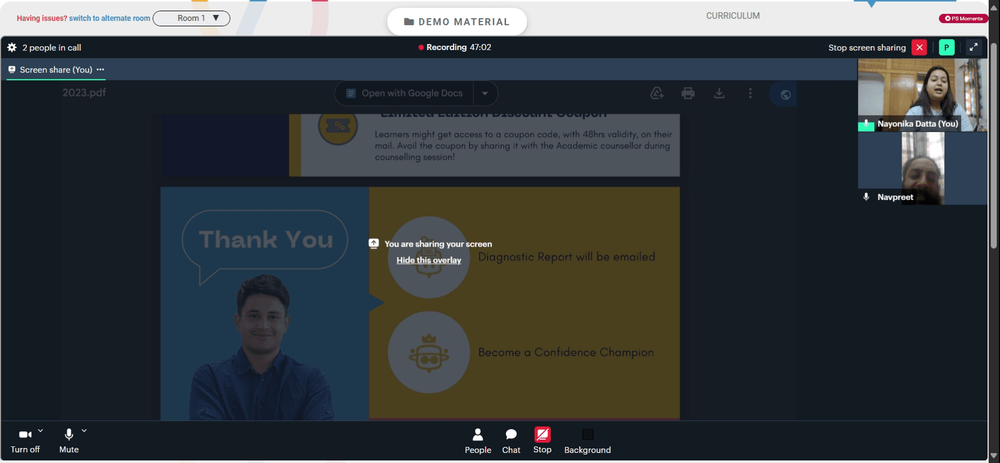The width and height of the screenshot is (1000, 463).
Task: Click Navpreet microphone status icon
Action: pos(866,197)
